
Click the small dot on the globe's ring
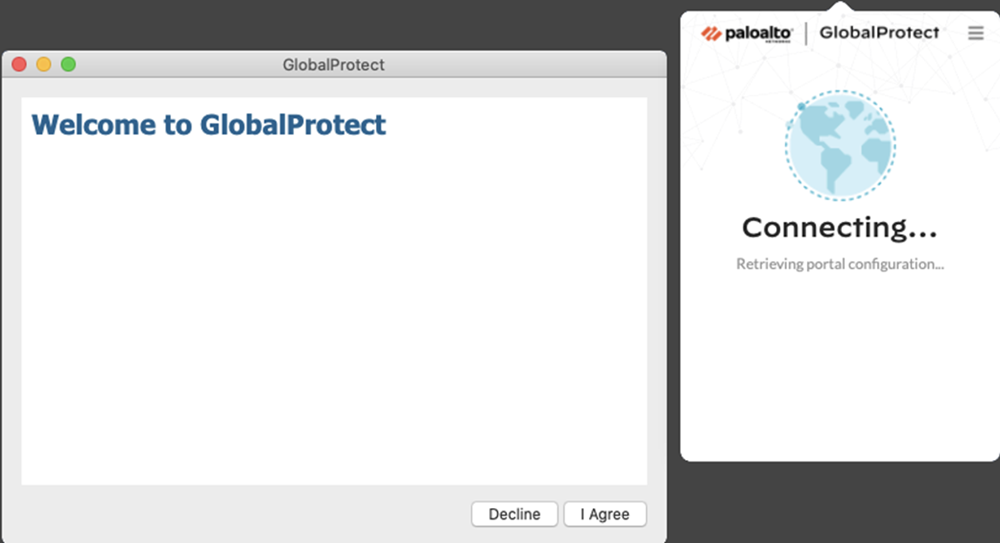(801, 105)
